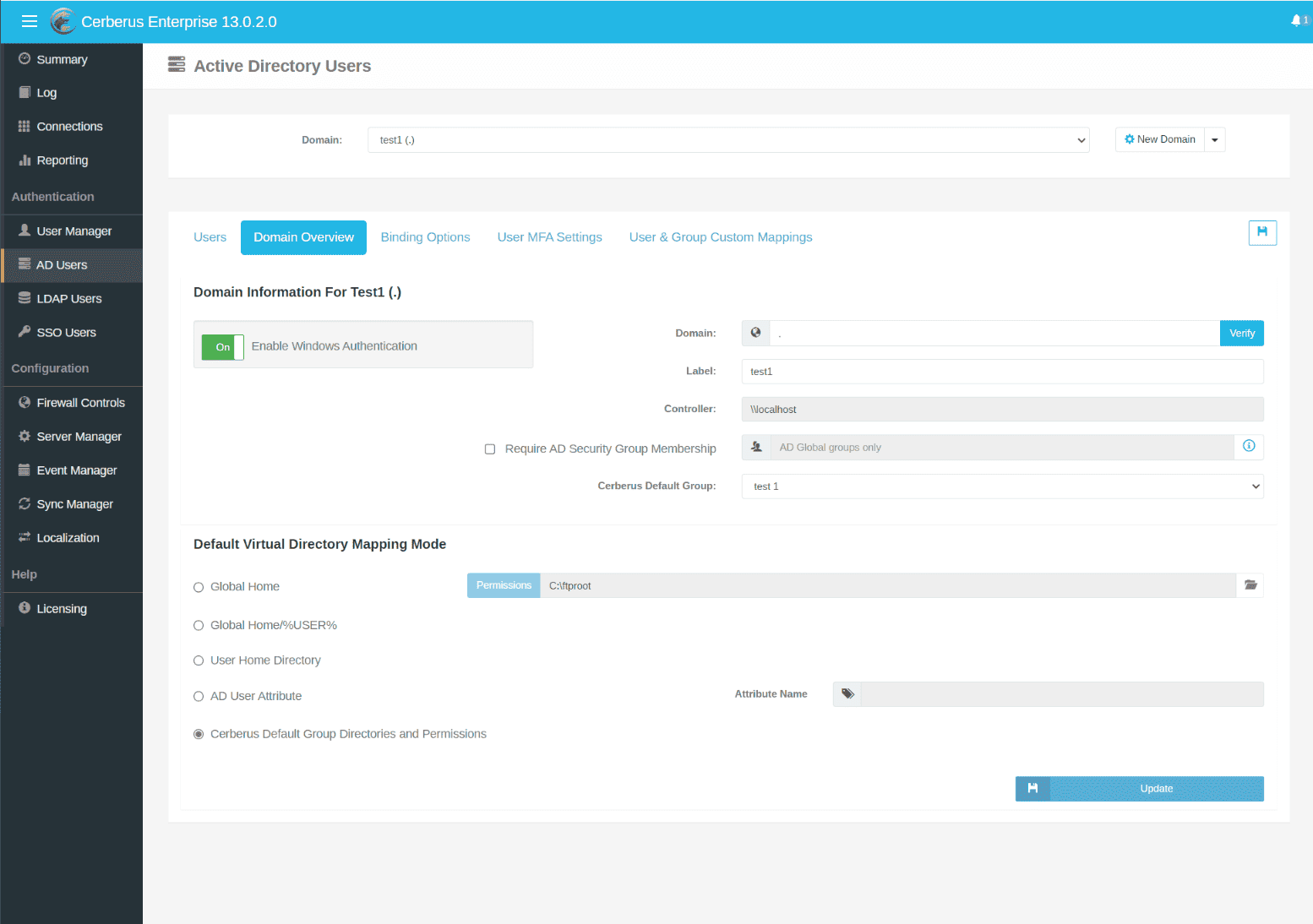Click the Firewall Controls icon
Image resolution: width=1313 pixels, height=924 pixels.
click(25, 402)
